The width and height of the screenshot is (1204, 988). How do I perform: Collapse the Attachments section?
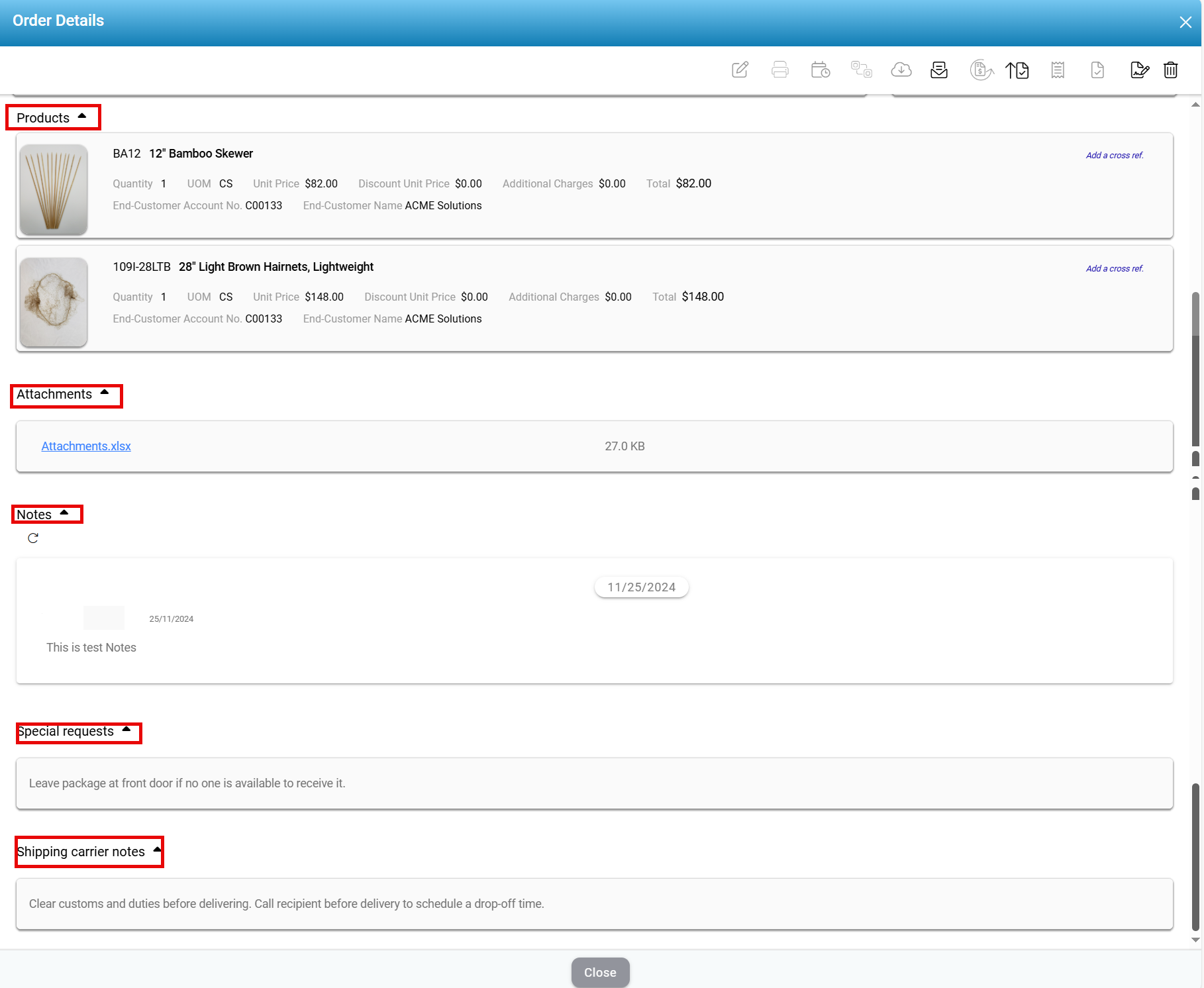105,393
